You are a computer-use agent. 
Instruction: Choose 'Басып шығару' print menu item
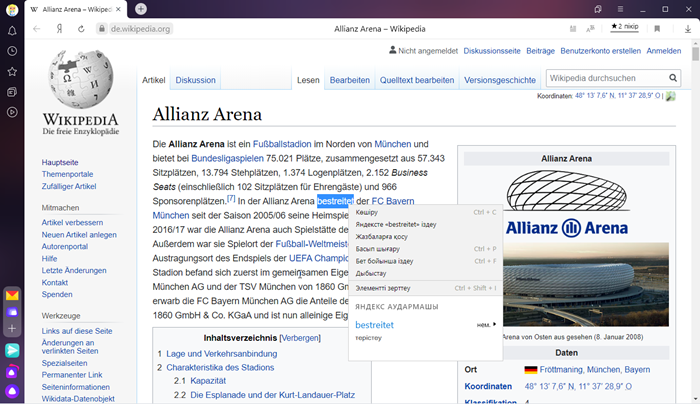(x=425, y=249)
